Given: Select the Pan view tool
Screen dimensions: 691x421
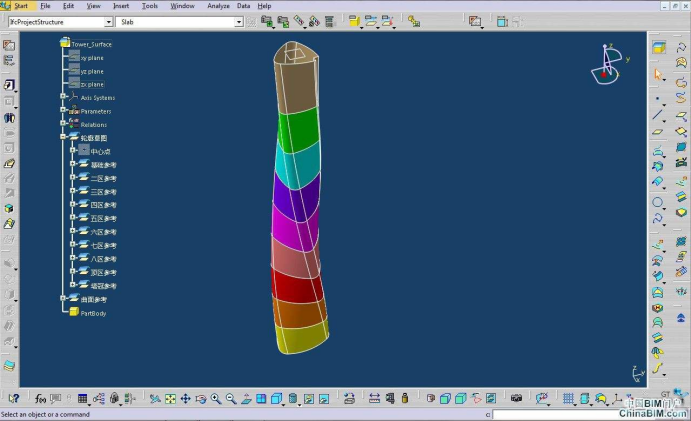Looking at the screenshot, I should point(186,398).
